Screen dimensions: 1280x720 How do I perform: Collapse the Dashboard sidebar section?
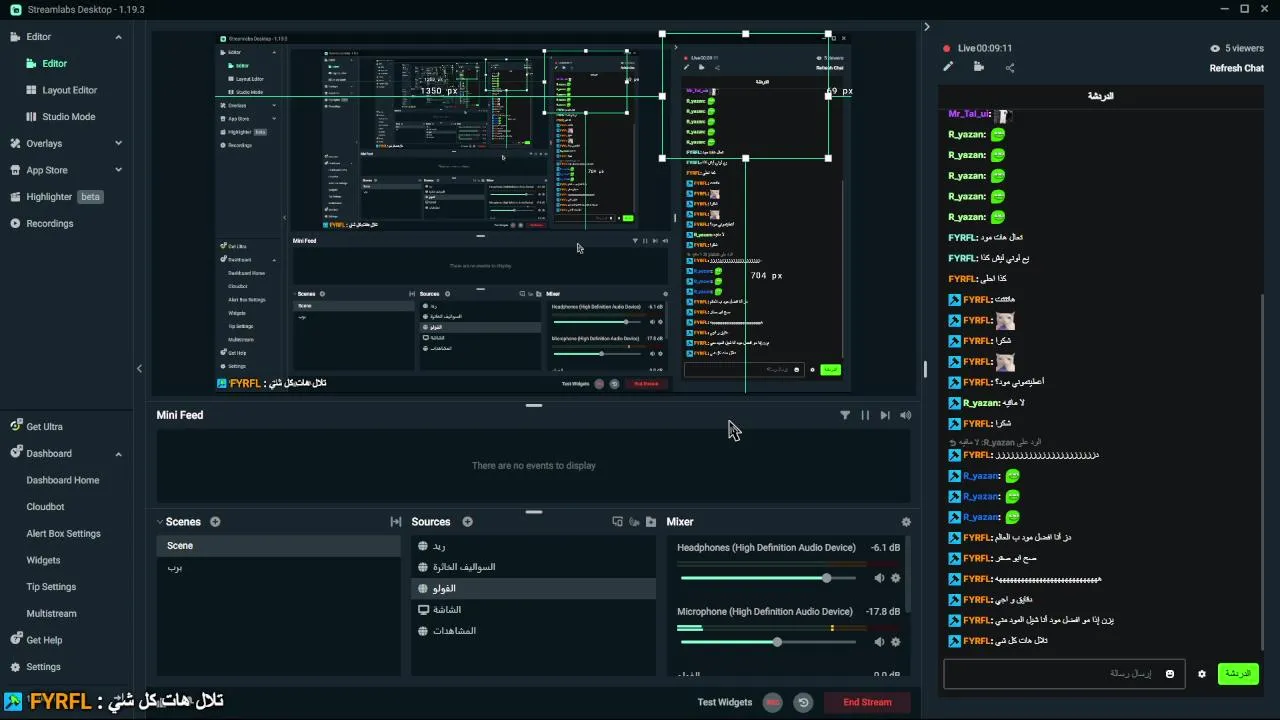118,453
